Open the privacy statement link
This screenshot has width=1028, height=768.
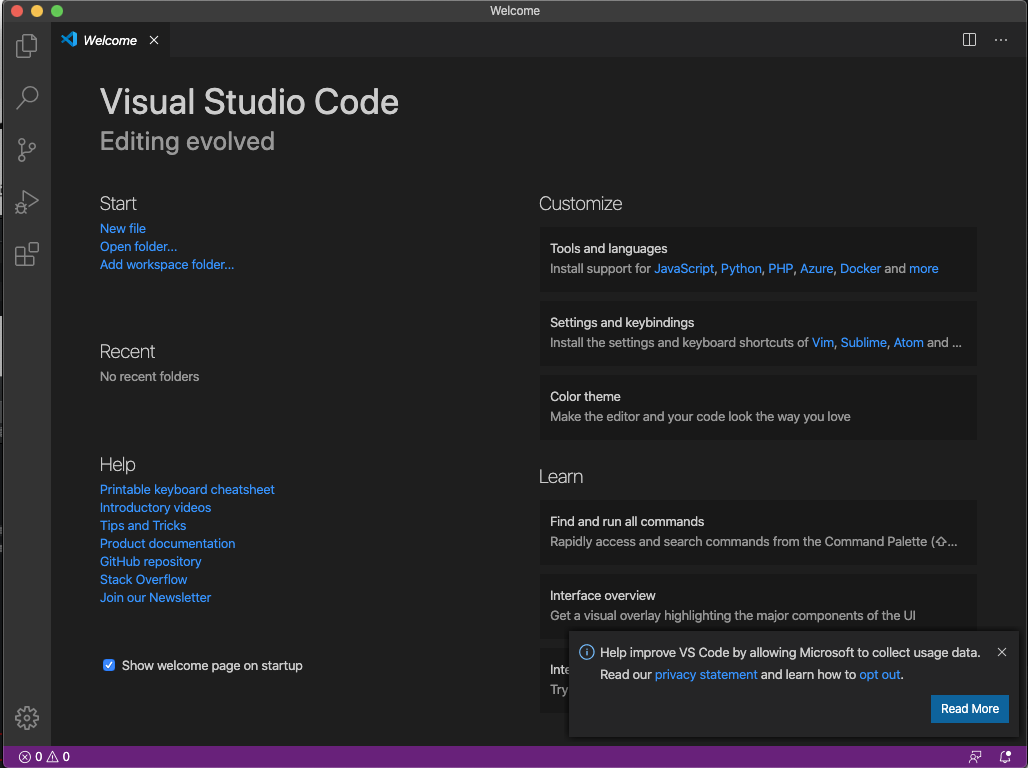pyautogui.click(x=705, y=674)
